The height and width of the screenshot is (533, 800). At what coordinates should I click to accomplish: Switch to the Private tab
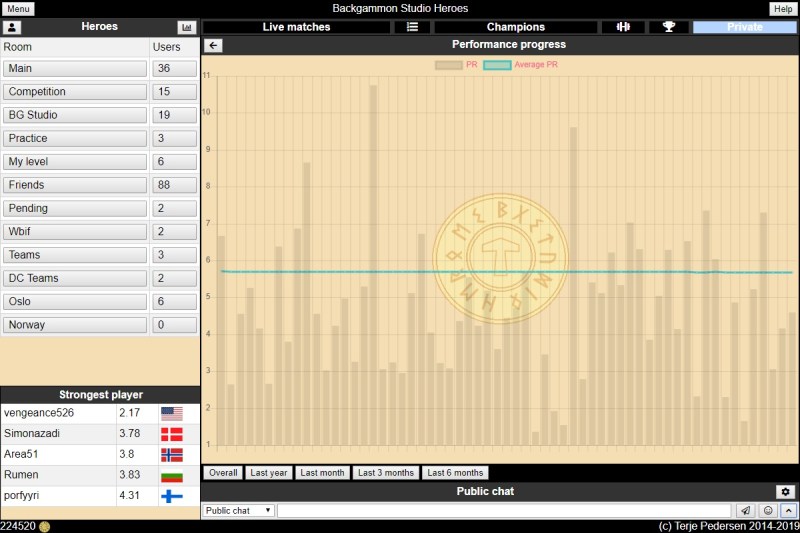point(744,27)
